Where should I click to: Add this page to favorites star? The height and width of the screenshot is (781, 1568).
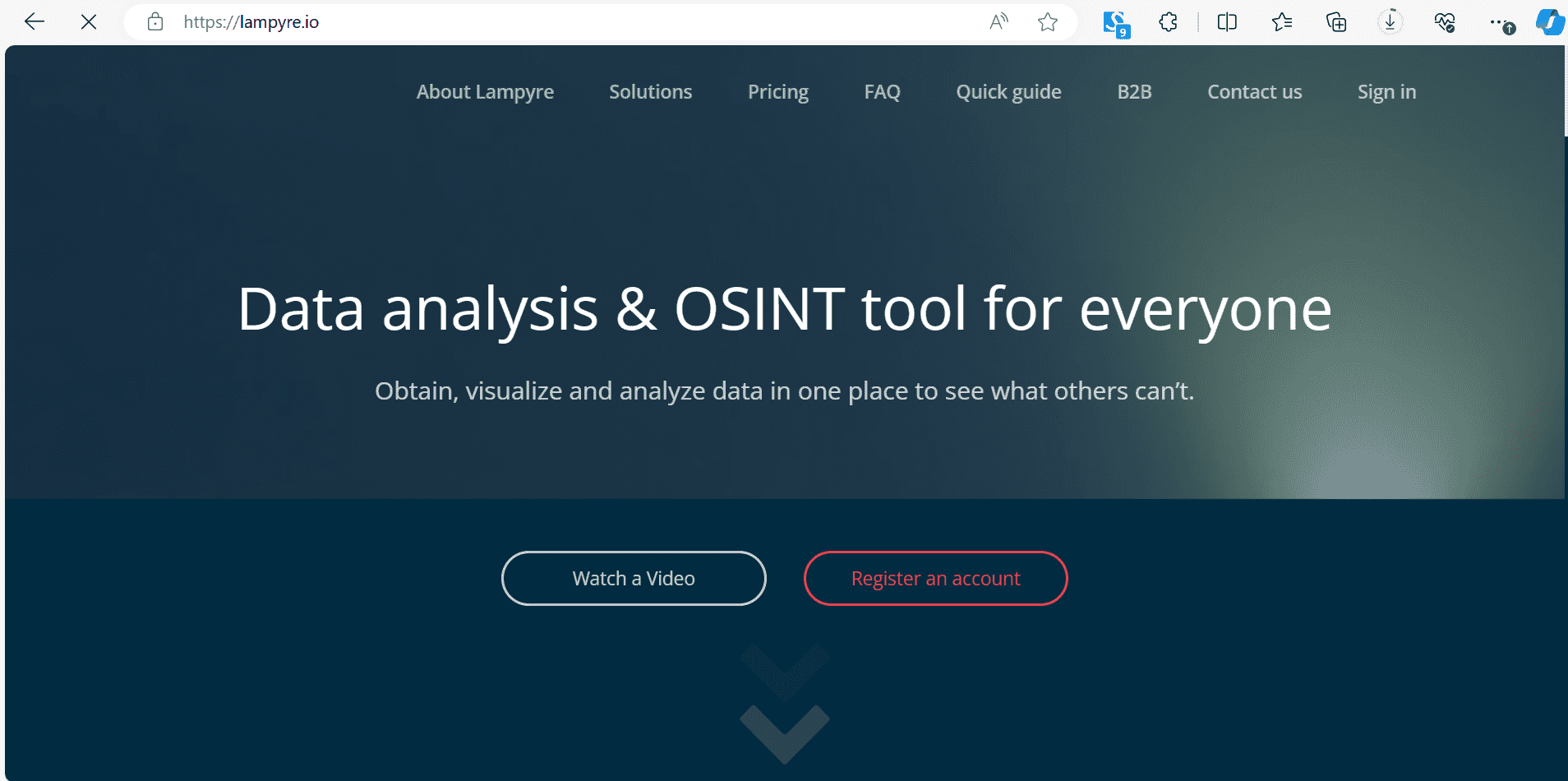coord(1048,22)
